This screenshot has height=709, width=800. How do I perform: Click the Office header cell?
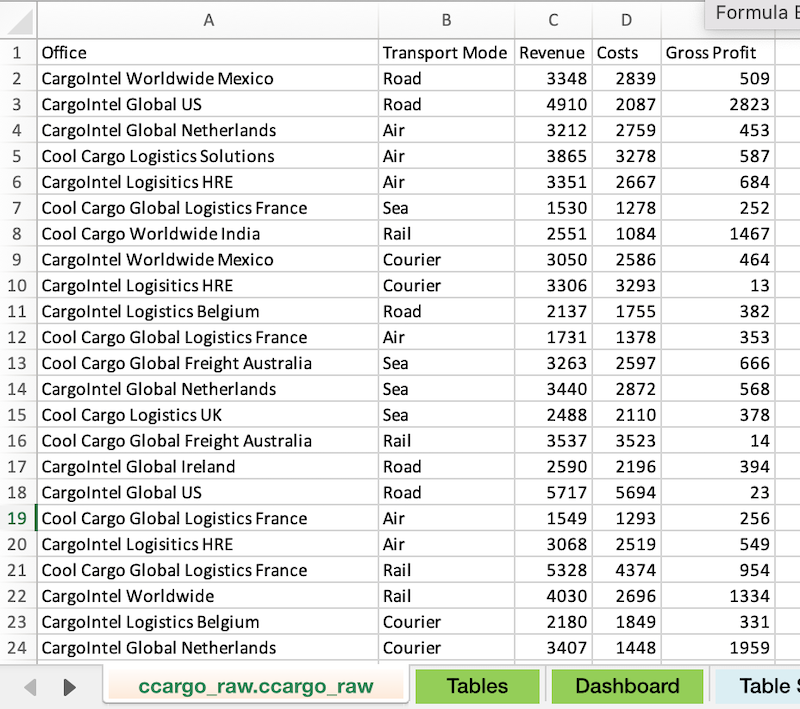coord(208,53)
